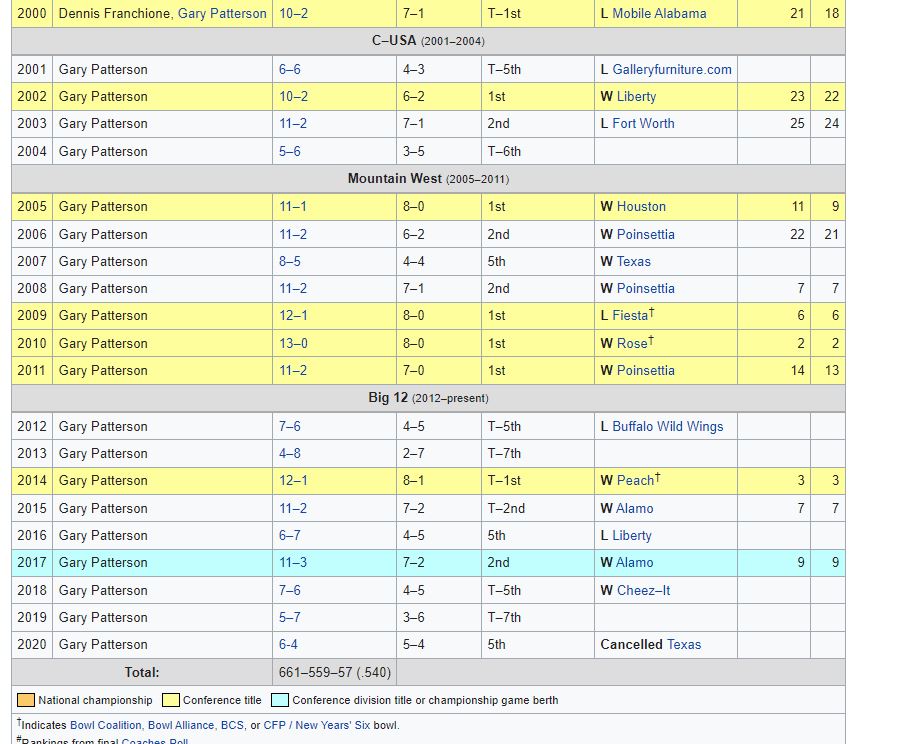Open the Houston bowl link
The image size is (916, 744).
641,206
